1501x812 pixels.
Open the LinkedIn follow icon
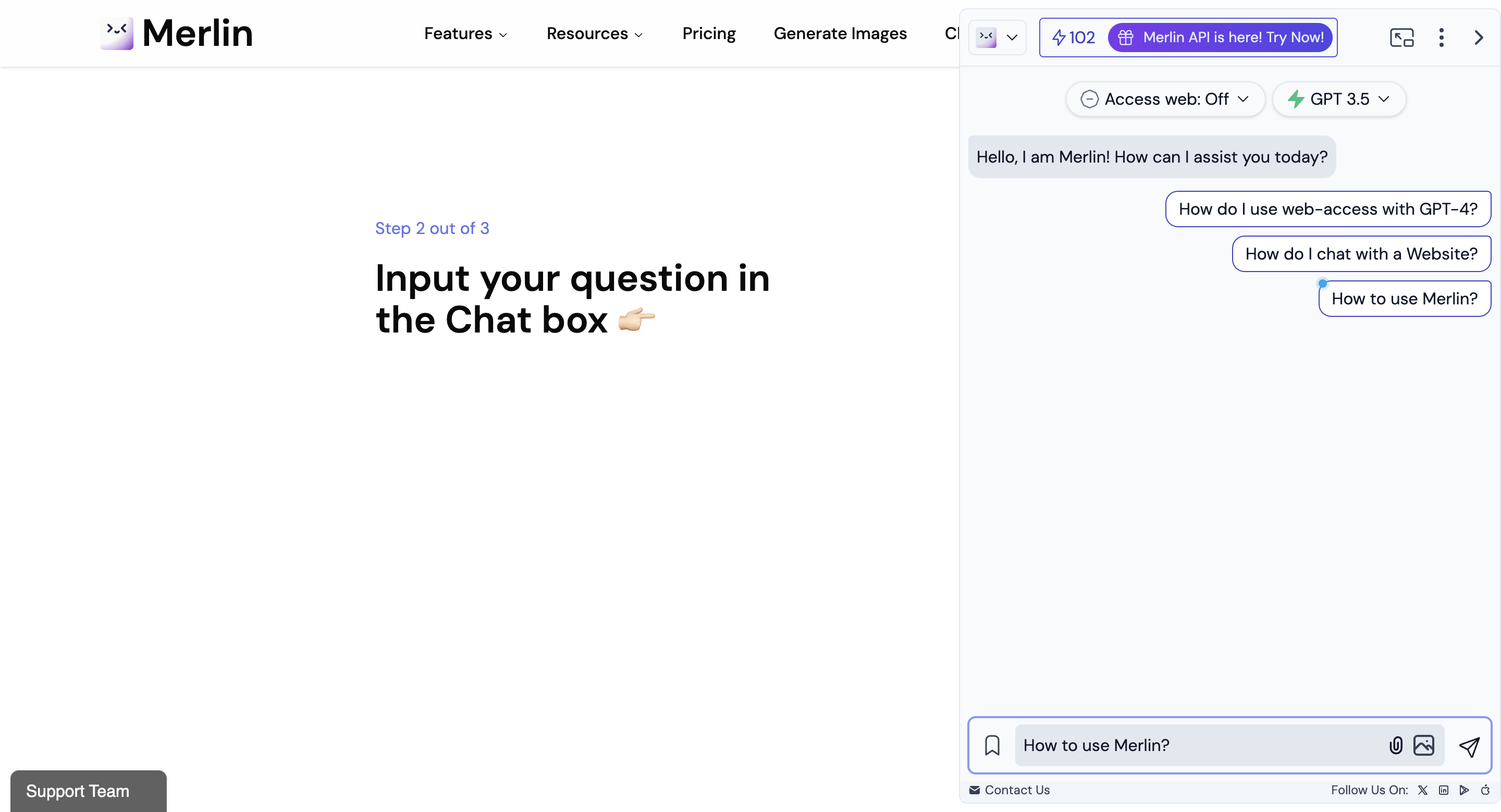pyautogui.click(x=1443, y=790)
